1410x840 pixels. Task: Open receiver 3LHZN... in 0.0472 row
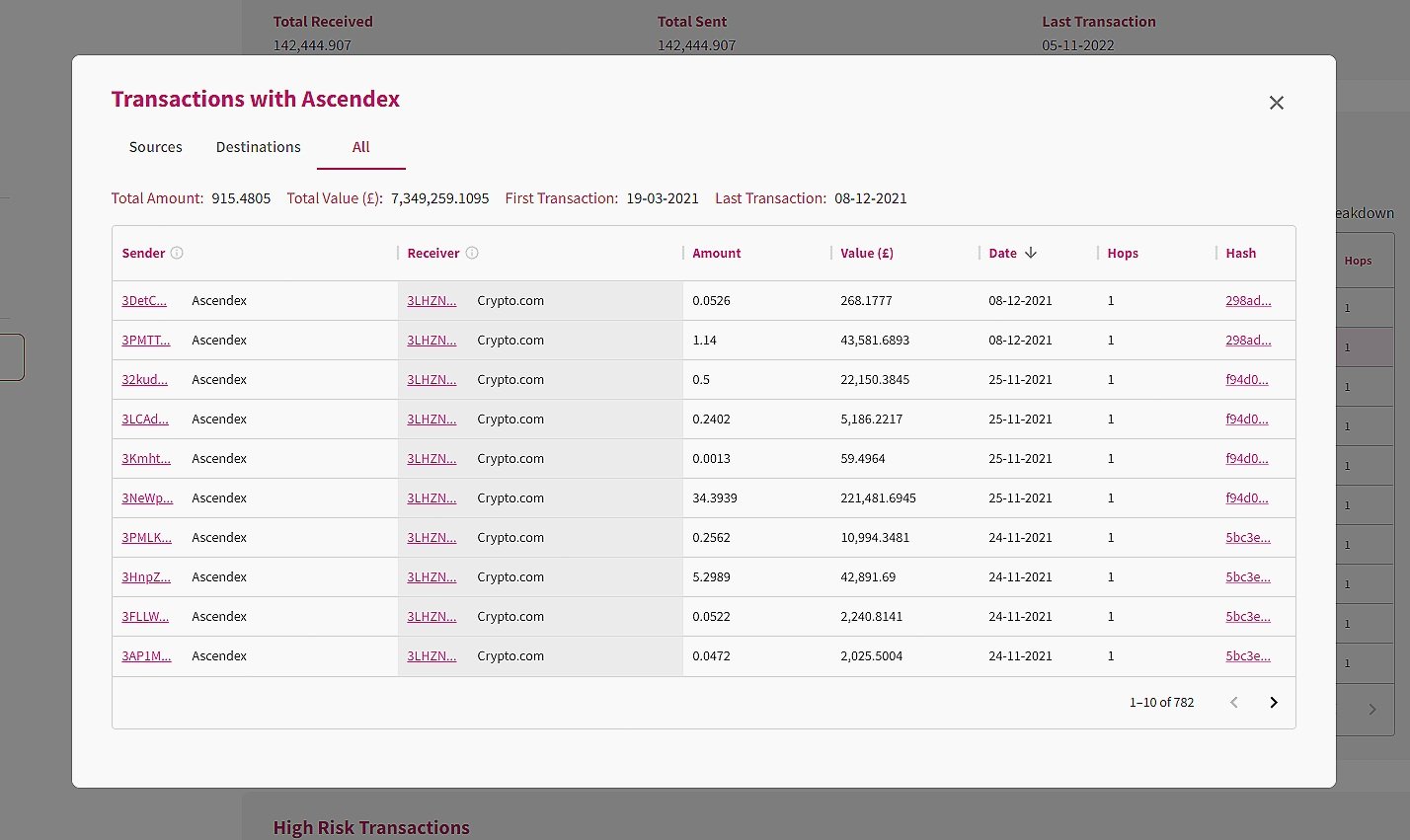click(431, 656)
